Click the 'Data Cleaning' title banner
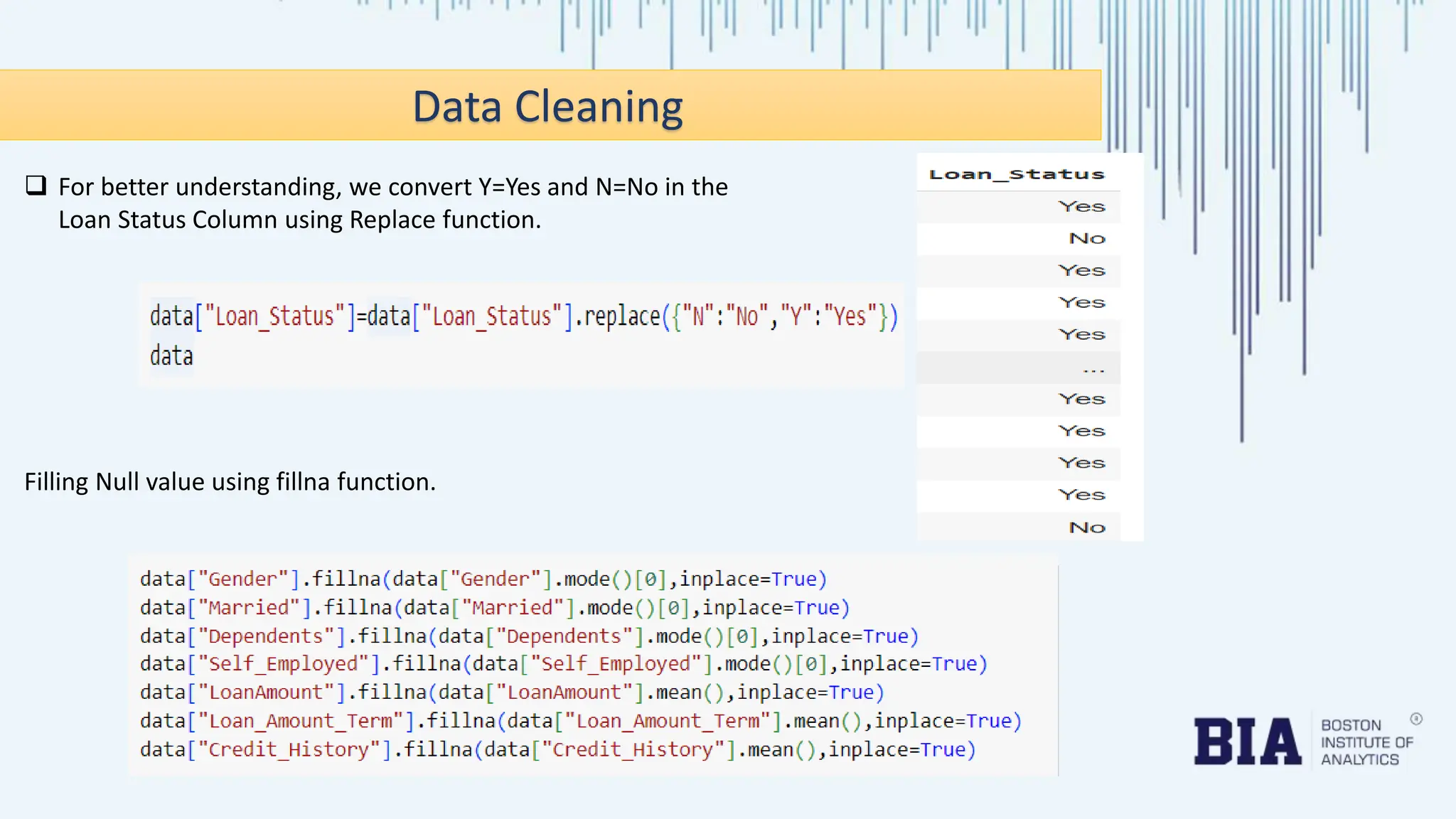This screenshot has width=1456, height=819. pos(549,106)
